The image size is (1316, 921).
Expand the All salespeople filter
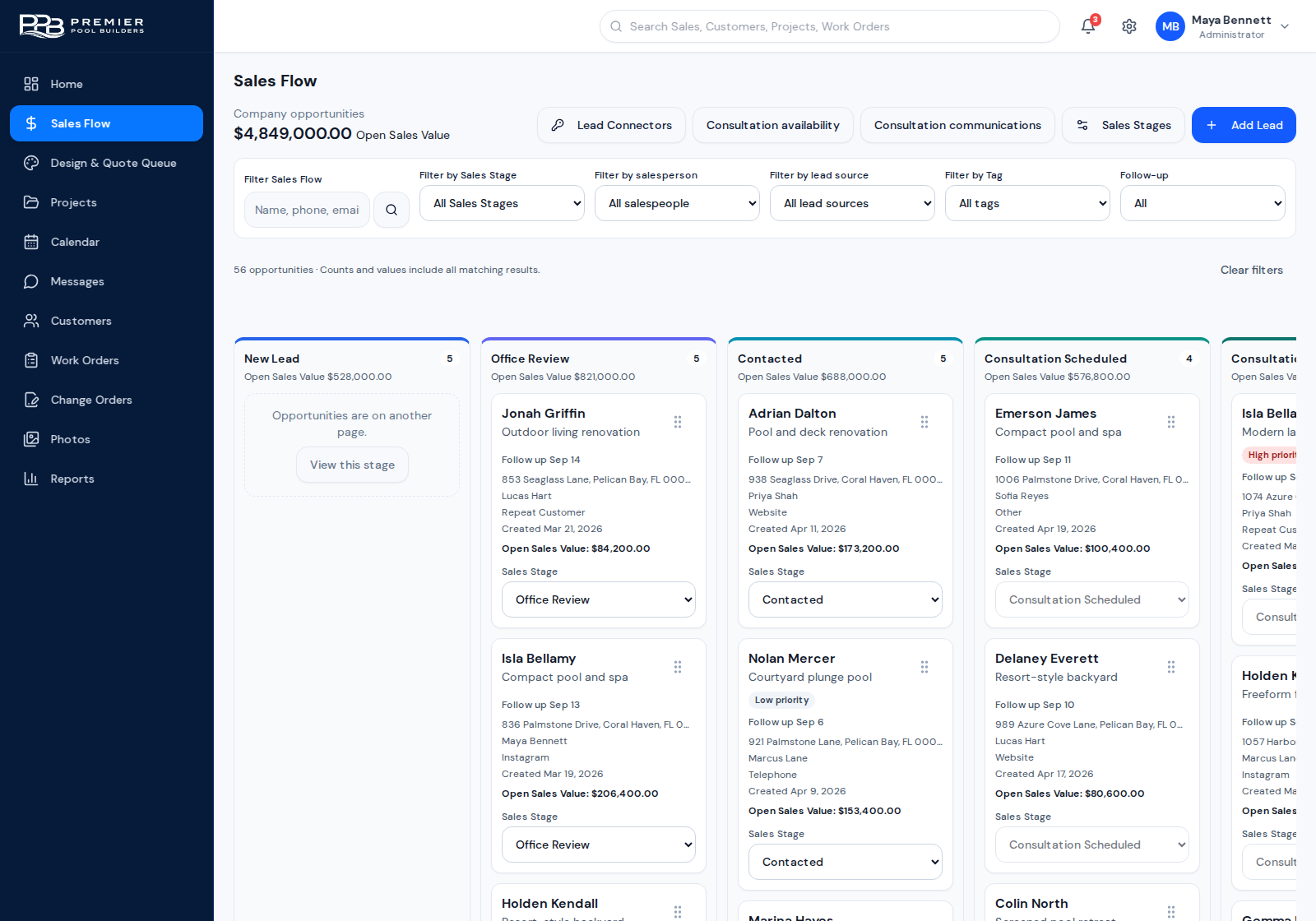point(677,203)
